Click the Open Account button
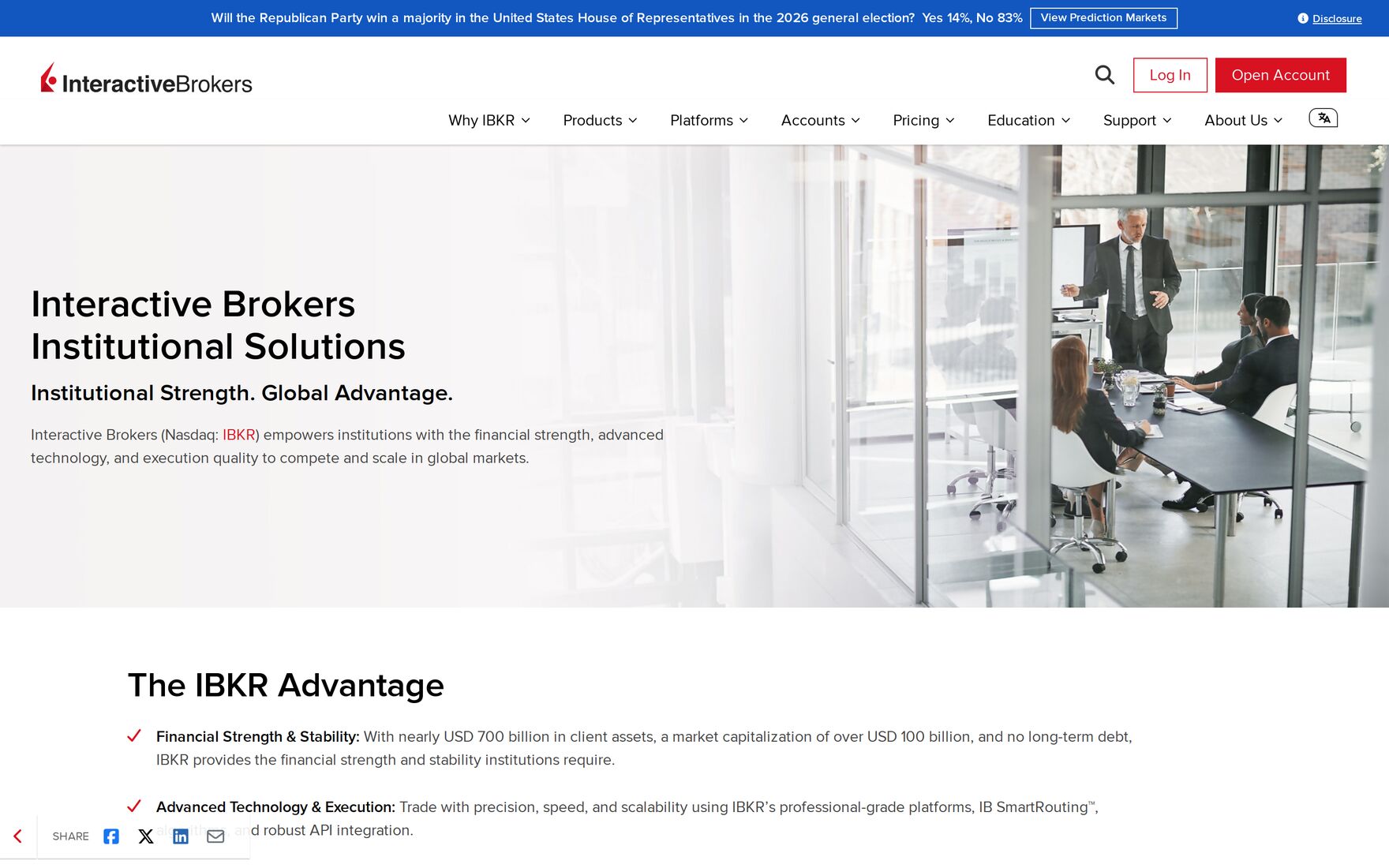This screenshot has width=1389, height=868. 1281,75
